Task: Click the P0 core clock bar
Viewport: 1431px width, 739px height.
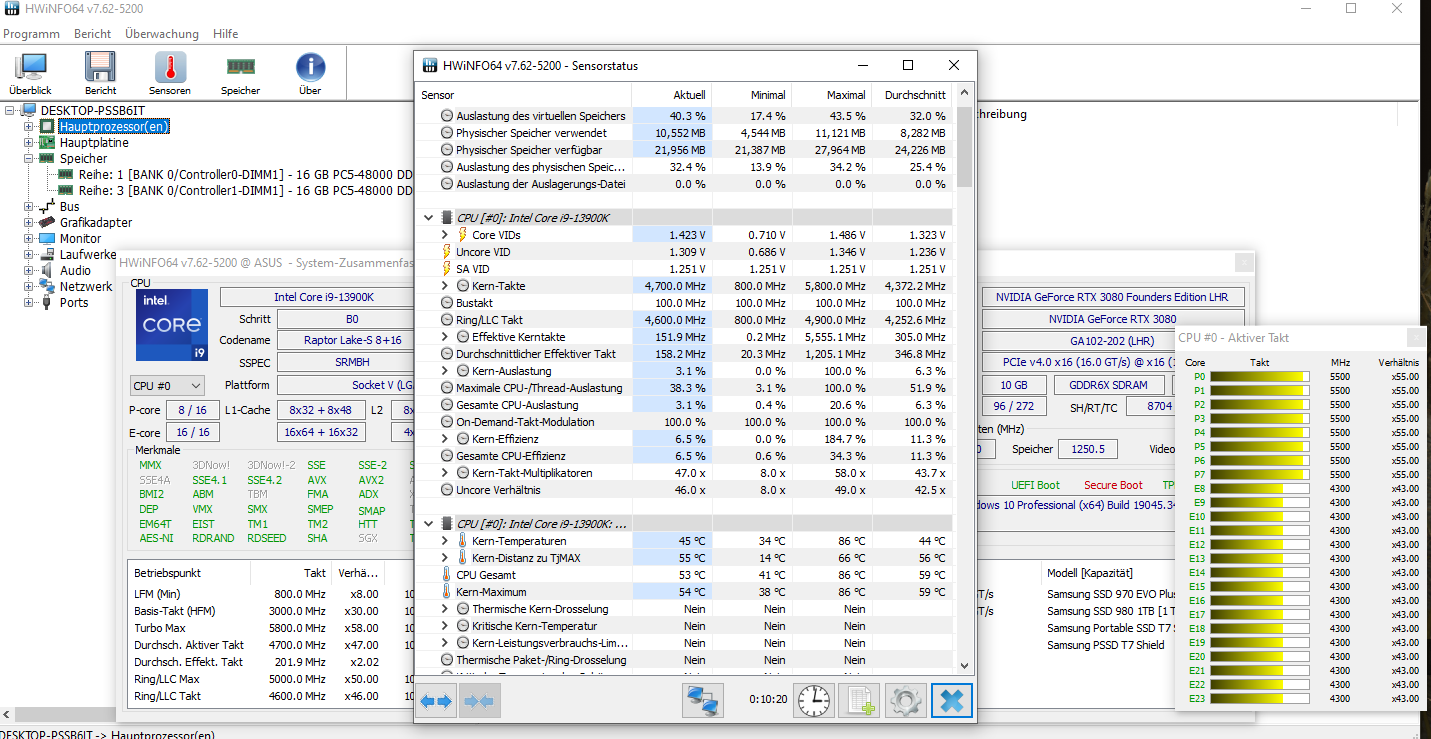Action: tap(1259, 377)
